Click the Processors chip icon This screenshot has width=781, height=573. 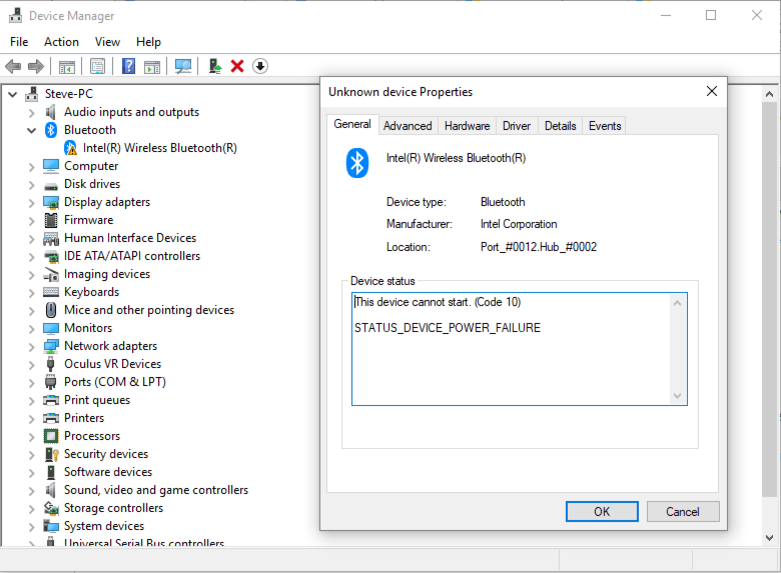[x=51, y=436]
